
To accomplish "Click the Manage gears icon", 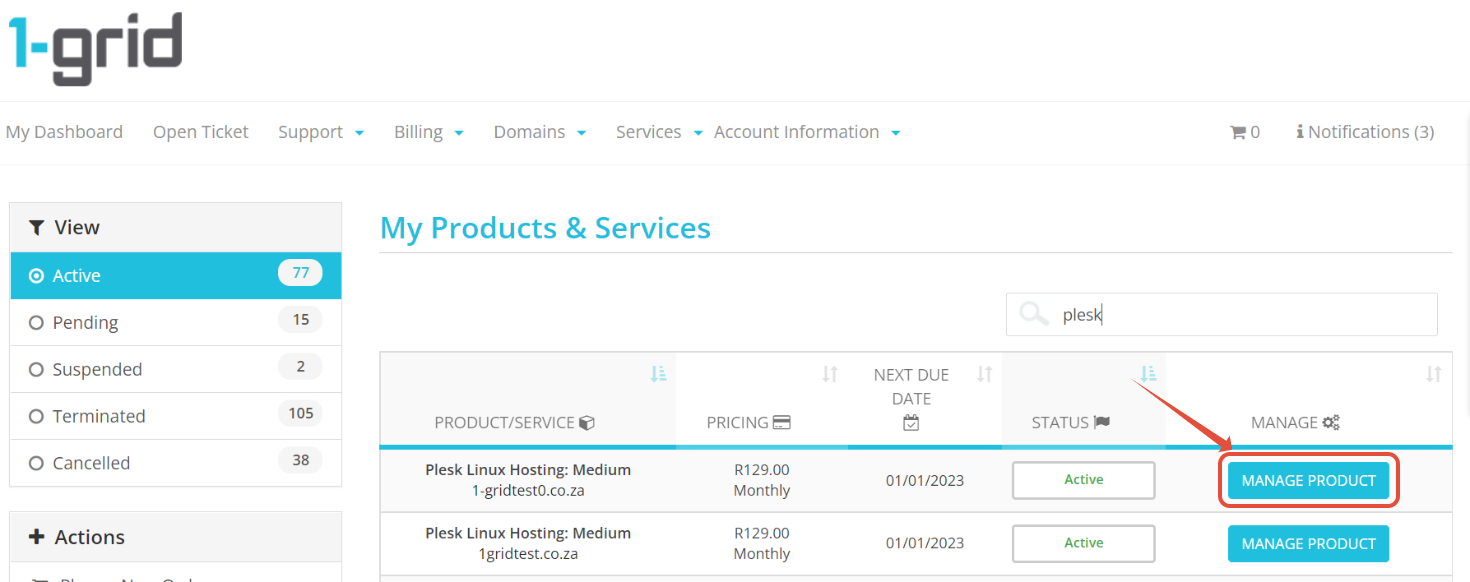I will pos(1331,423).
